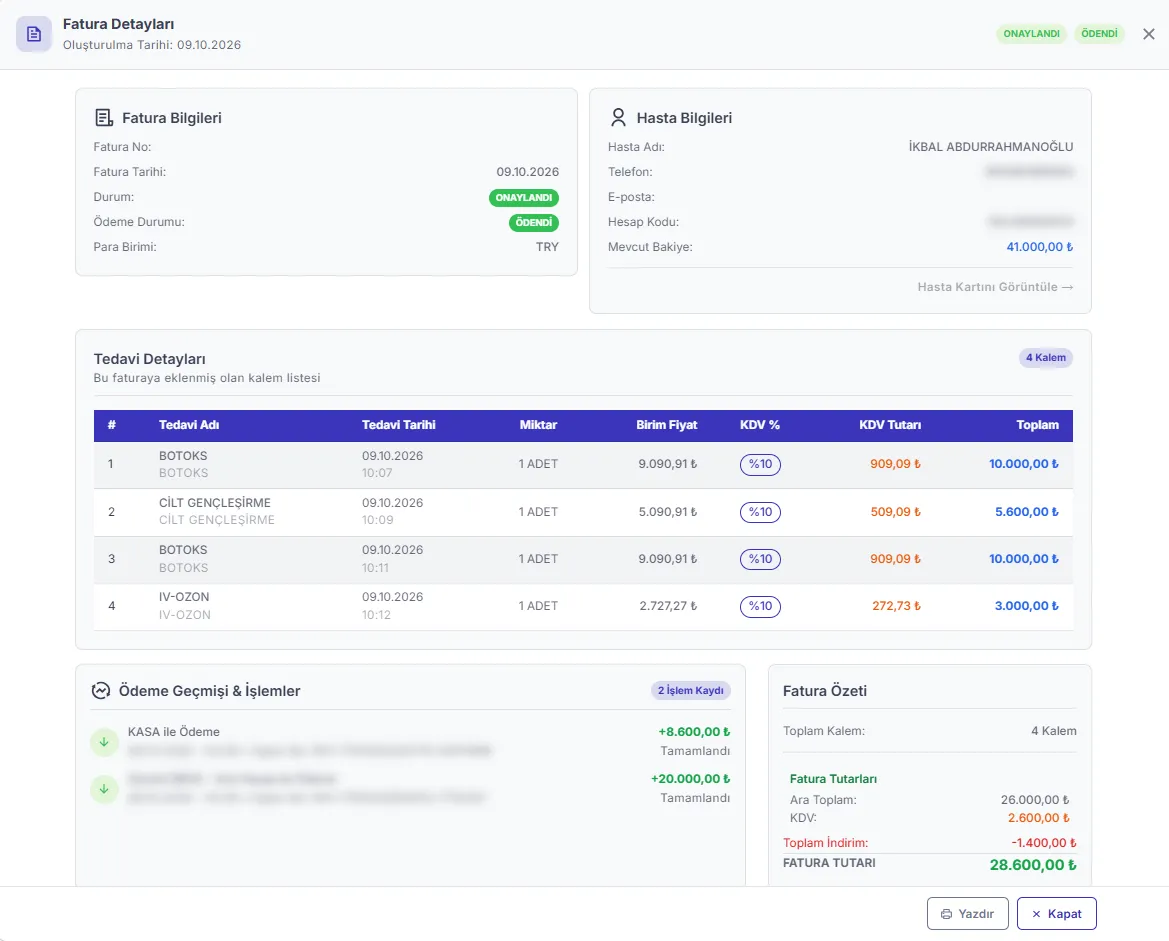Image resolution: width=1169 pixels, height=941 pixels.
Task: Click the 5.600,00 ₺ total amount
Action: tap(1027, 512)
